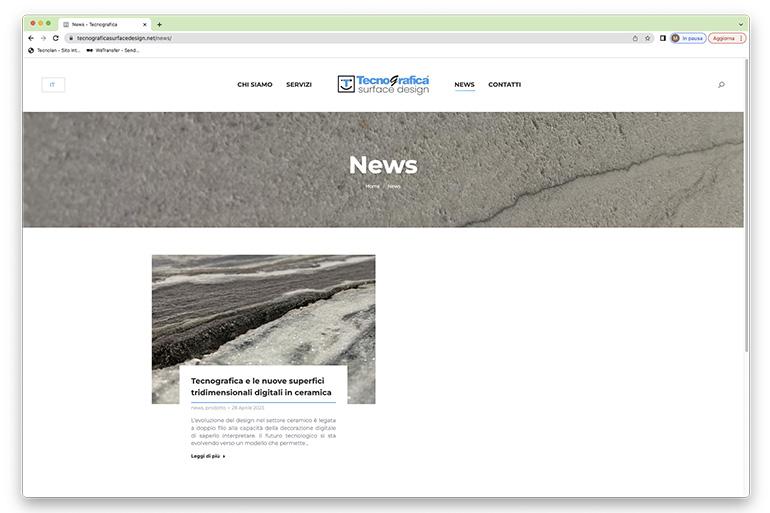Bookmark this page with the star icon

click(647, 38)
